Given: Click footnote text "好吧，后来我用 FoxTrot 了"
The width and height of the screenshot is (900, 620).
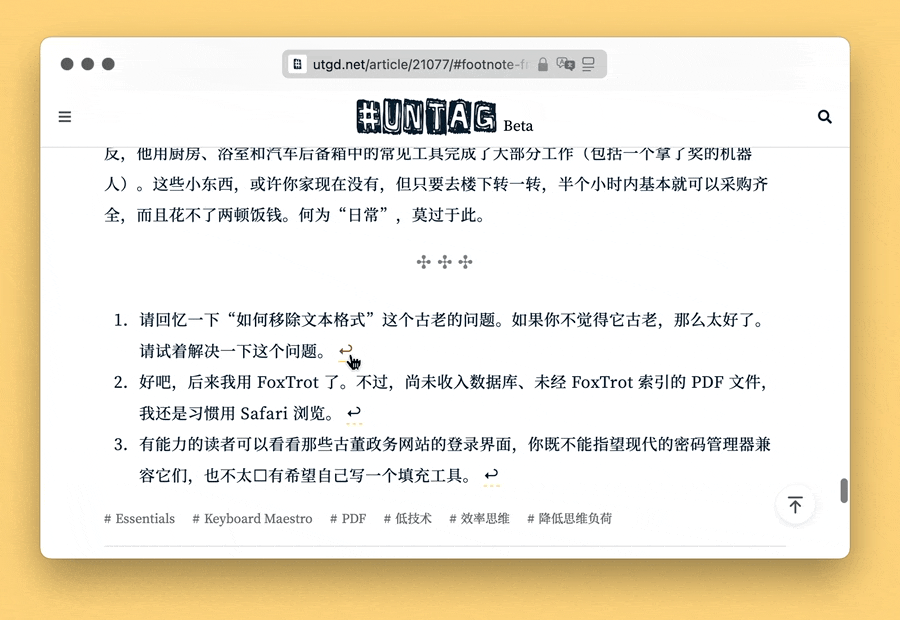Looking at the screenshot, I should [239, 382].
